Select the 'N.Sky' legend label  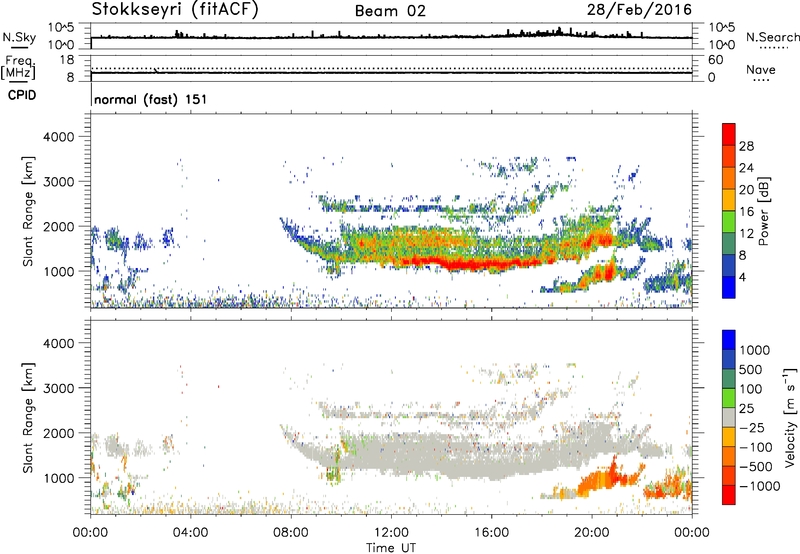click(x=19, y=37)
